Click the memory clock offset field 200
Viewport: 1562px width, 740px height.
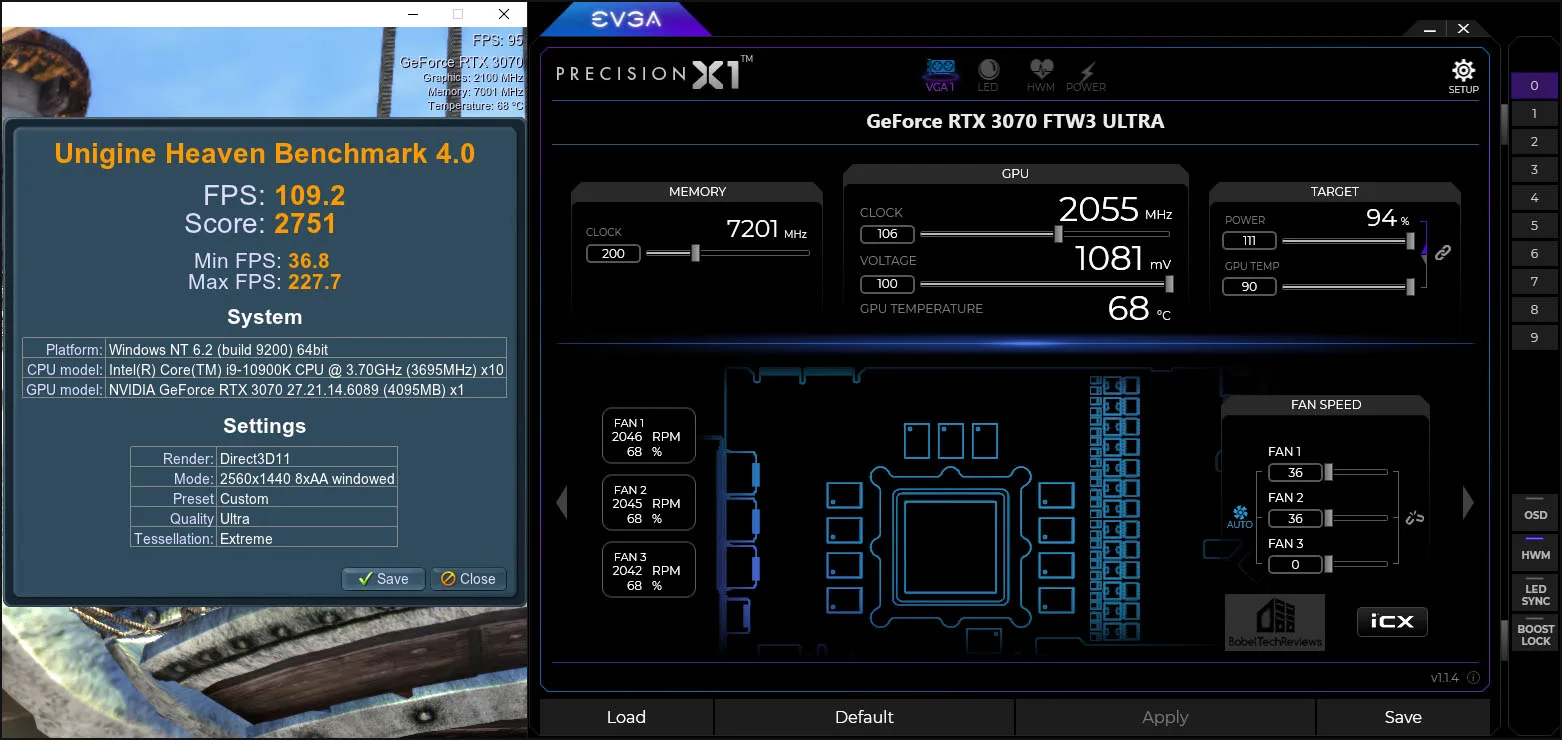coord(613,253)
